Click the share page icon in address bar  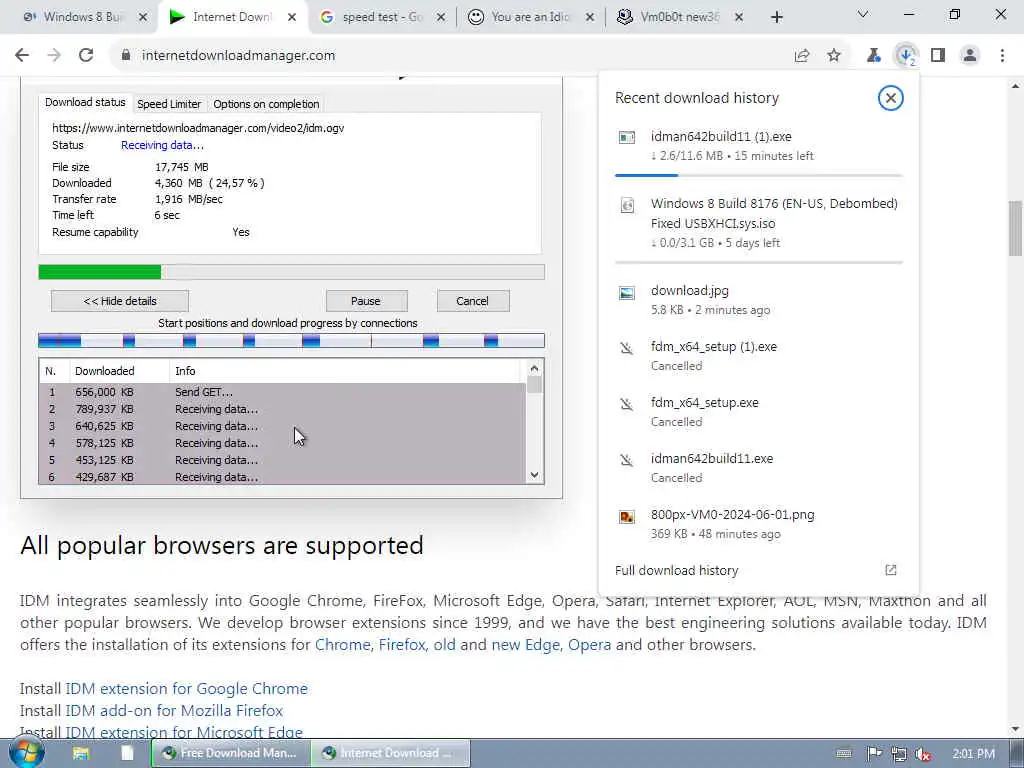[802, 56]
